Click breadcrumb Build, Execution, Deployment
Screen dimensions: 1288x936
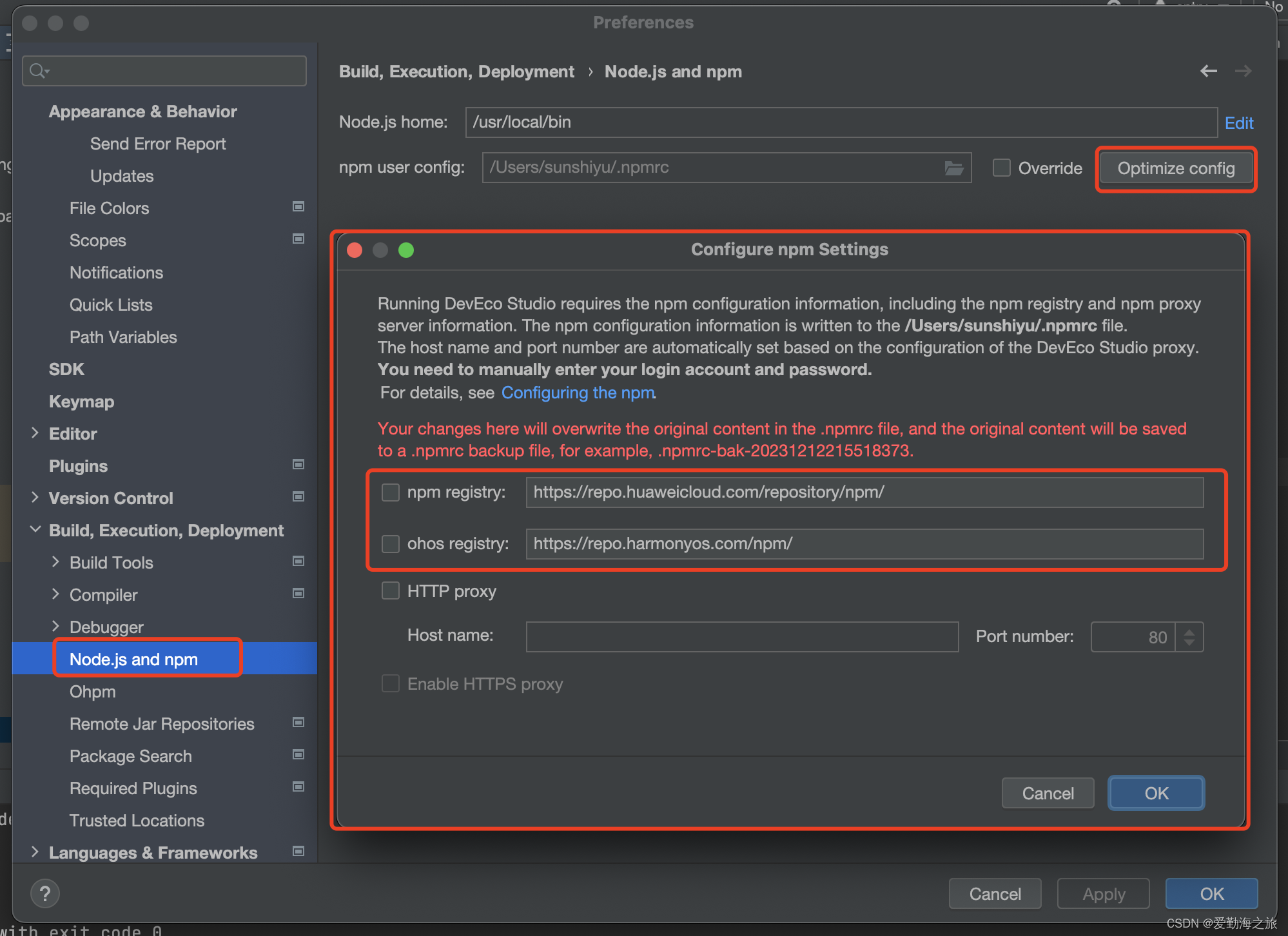pyautogui.click(x=456, y=72)
